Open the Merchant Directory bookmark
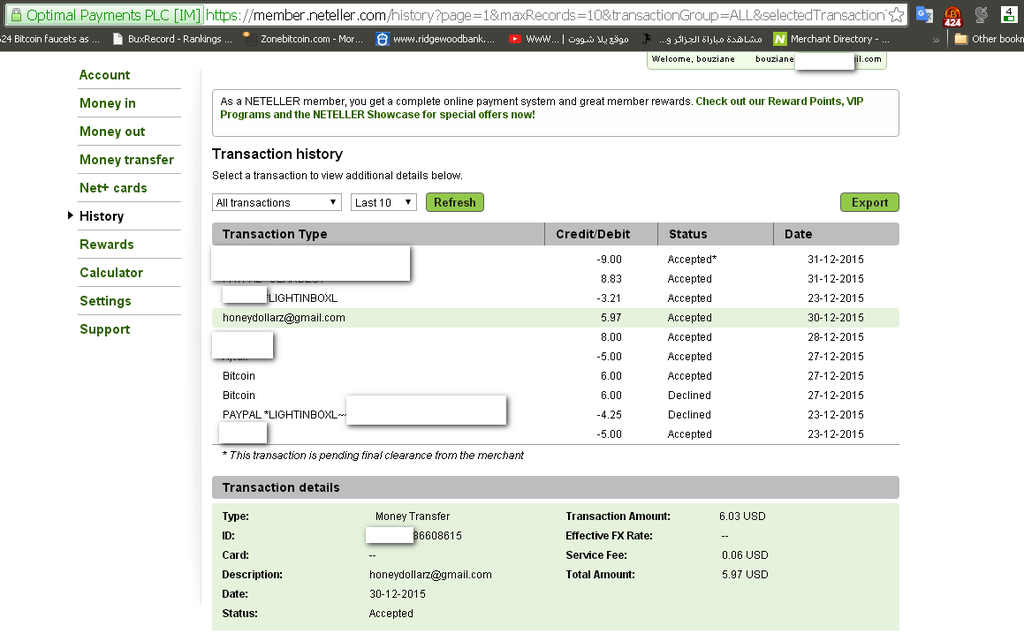The height and width of the screenshot is (641, 1024). pyautogui.click(x=831, y=39)
